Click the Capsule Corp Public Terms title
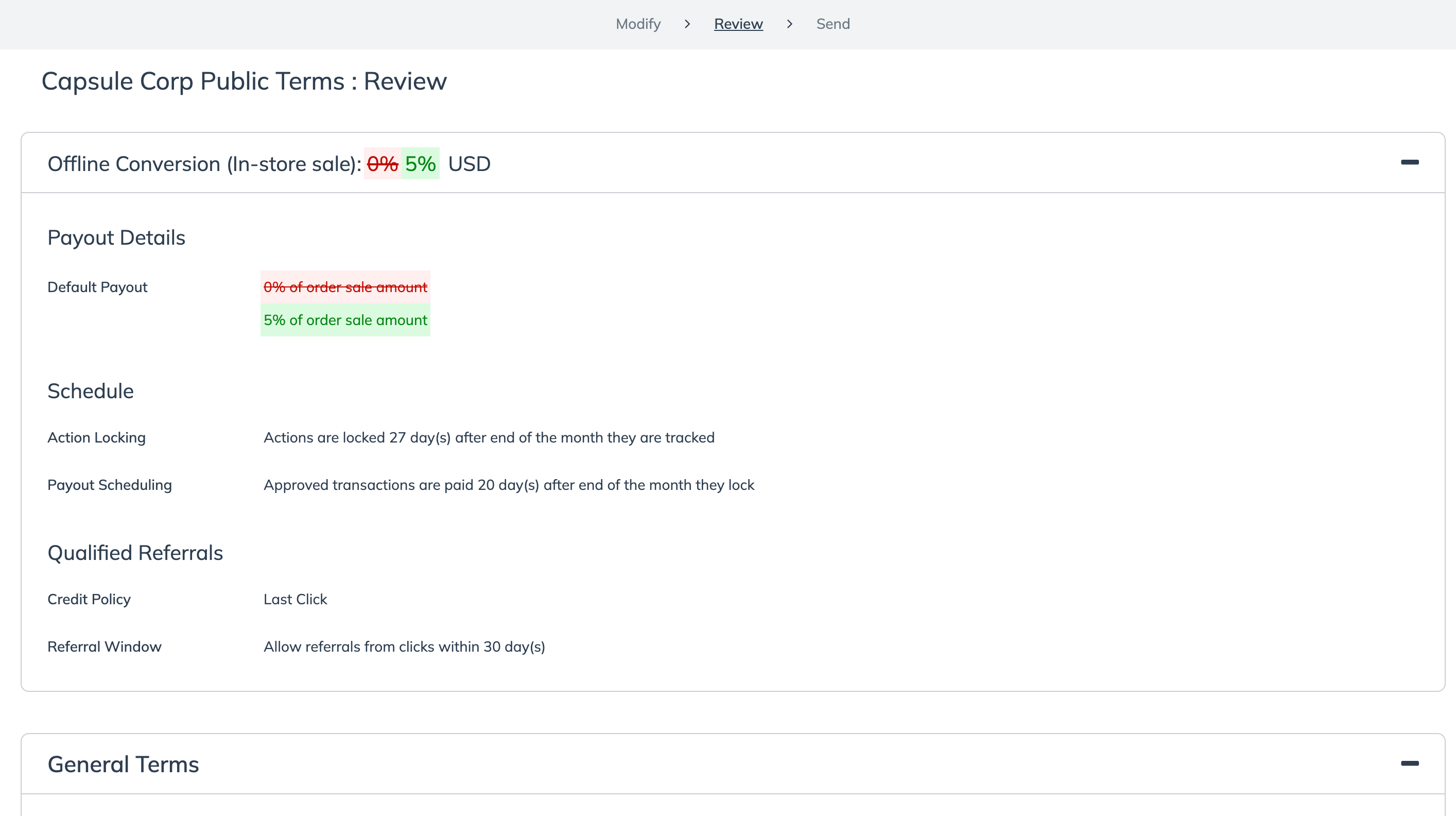 pyautogui.click(x=244, y=81)
